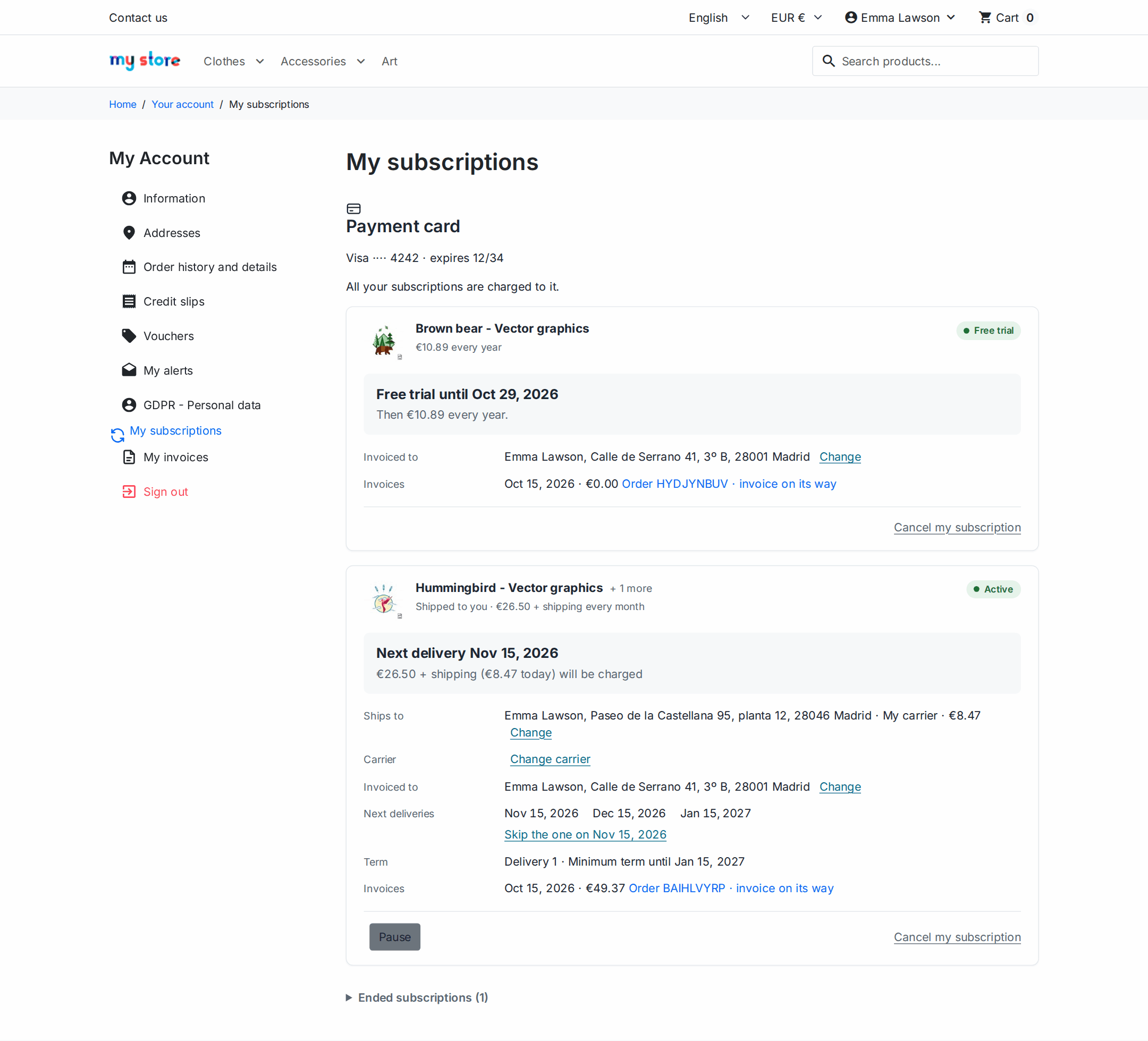Click the My invoices document icon
Screen dimensions: 1148x1041
[129, 458]
